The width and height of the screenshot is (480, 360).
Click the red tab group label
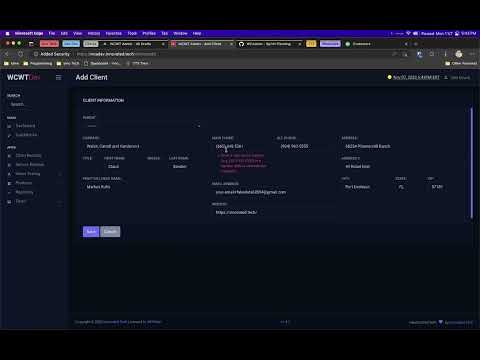[49, 44]
